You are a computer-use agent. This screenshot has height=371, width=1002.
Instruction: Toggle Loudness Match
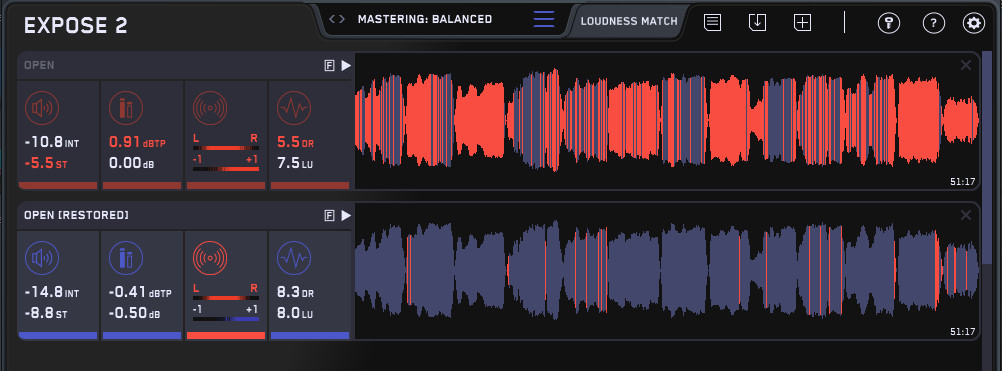click(x=629, y=21)
